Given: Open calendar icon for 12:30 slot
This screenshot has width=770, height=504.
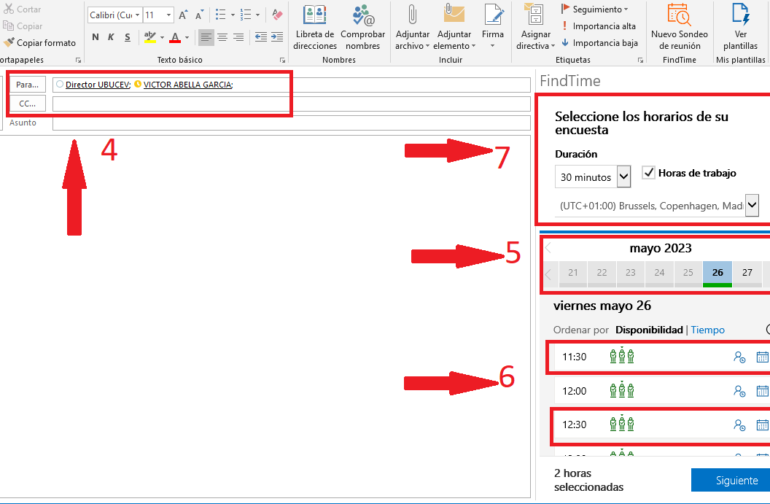Looking at the screenshot, I should pyautogui.click(x=762, y=425).
